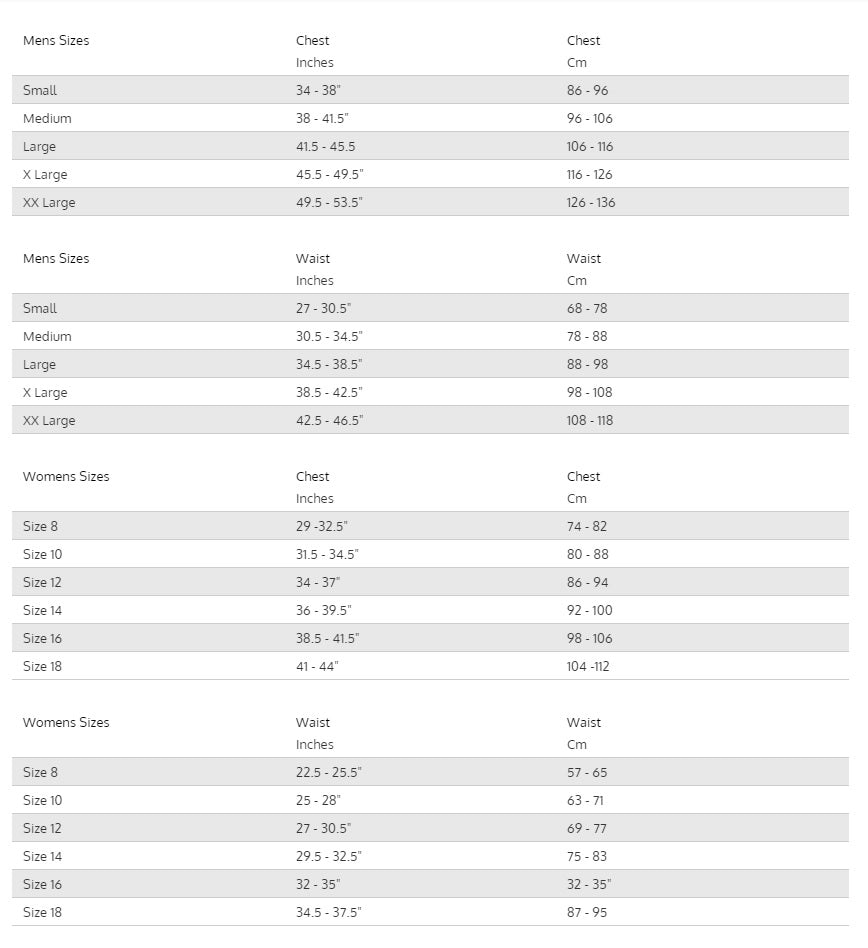The height and width of the screenshot is (948, 868).
Task: Select the Small row in mens chest table
Action: 430,89
